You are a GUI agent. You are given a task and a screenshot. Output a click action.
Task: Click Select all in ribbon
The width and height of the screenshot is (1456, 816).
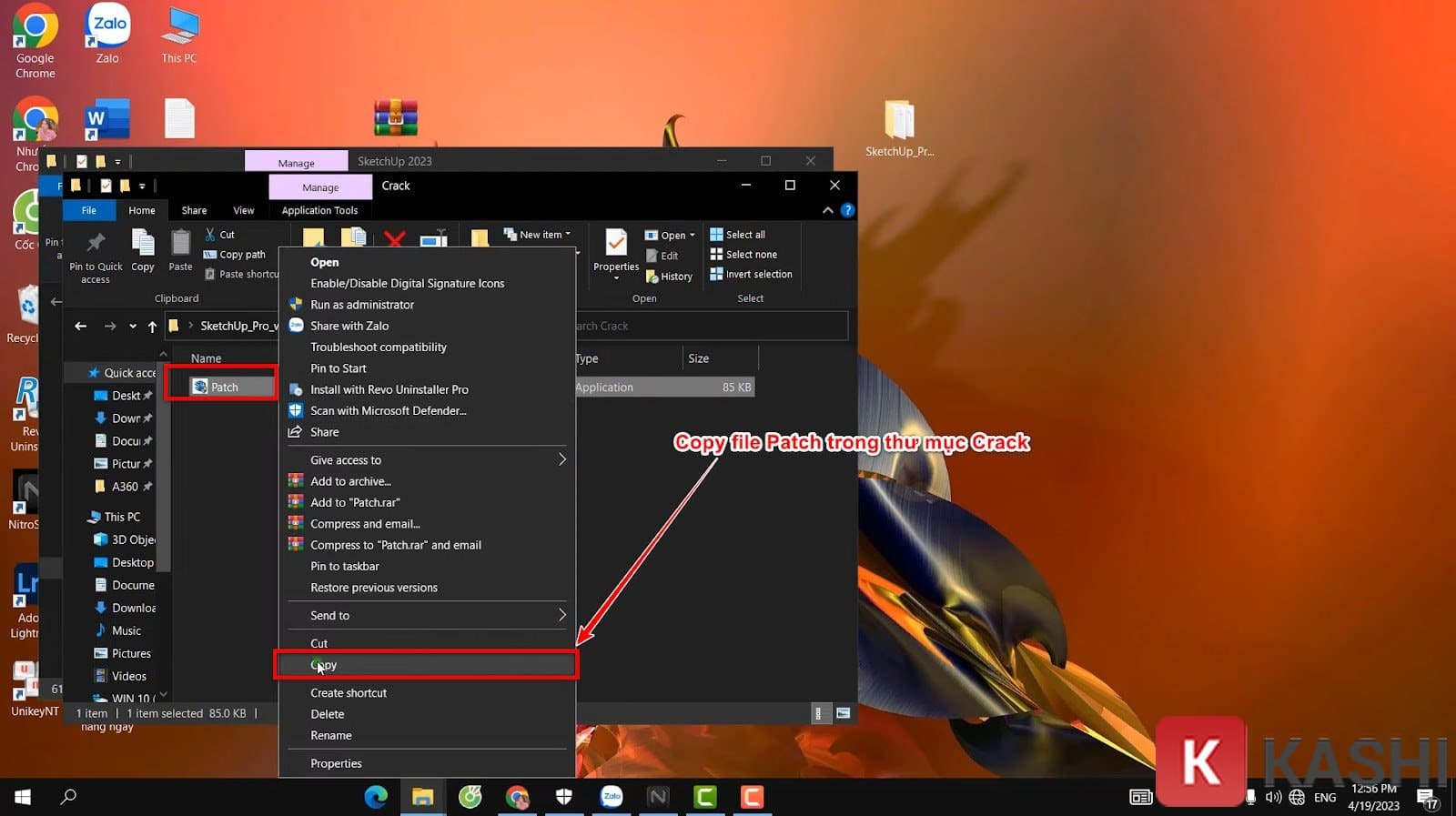(x=738, y=235)
